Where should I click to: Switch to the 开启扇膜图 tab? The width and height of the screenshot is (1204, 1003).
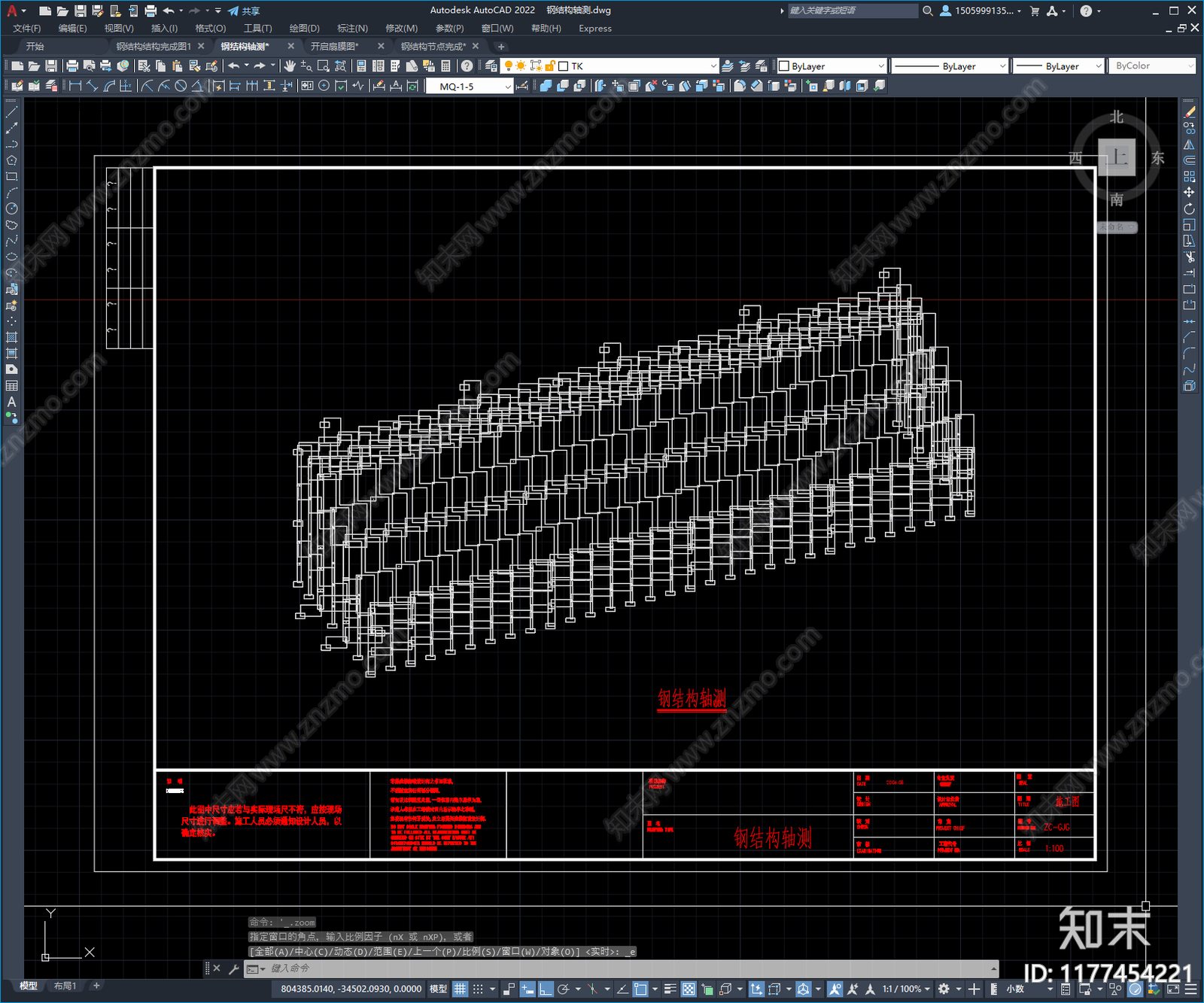coord(335,47)
